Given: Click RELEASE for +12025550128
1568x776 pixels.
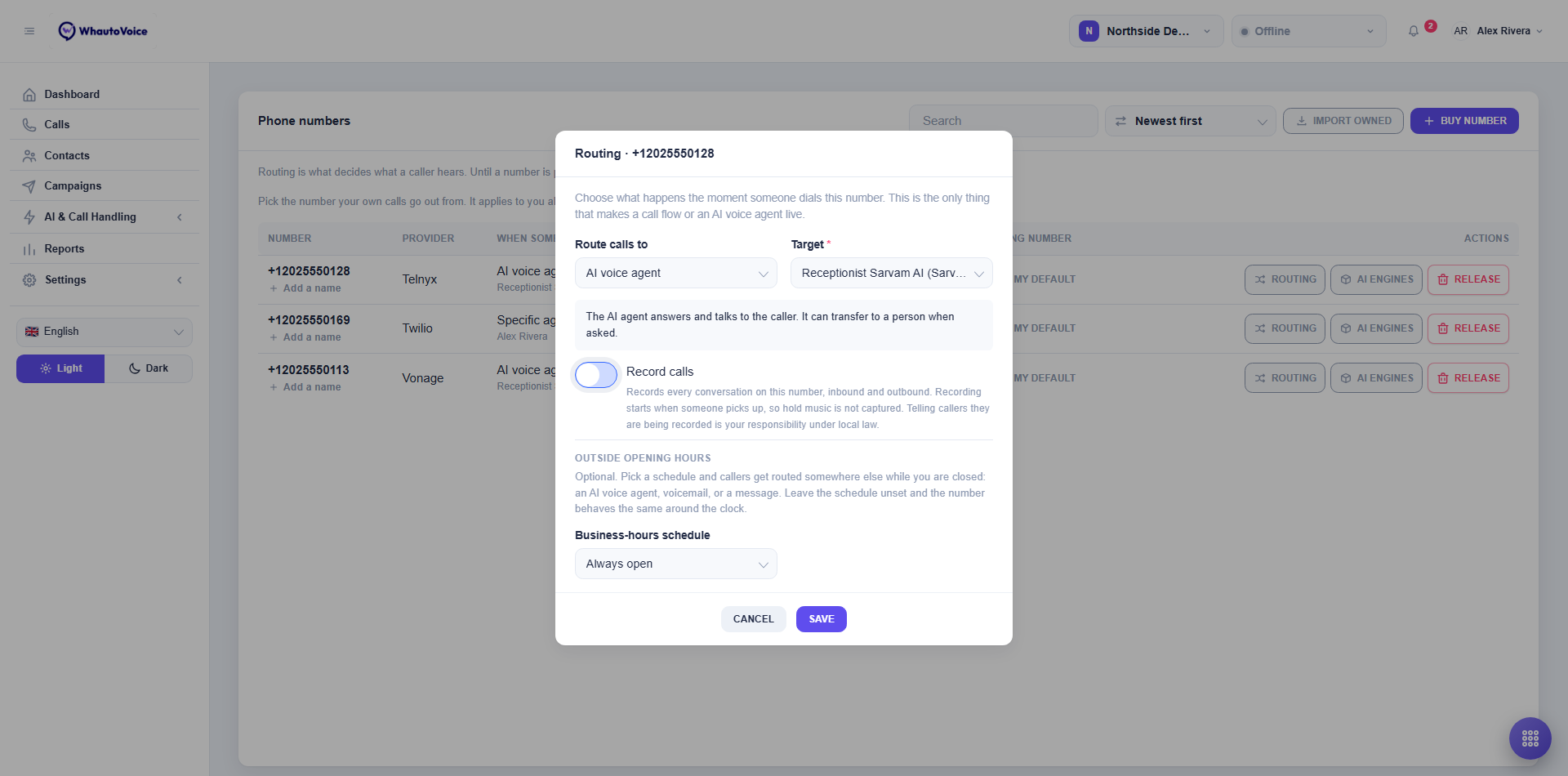Looking at the screenshot, I should [1468, 279].
